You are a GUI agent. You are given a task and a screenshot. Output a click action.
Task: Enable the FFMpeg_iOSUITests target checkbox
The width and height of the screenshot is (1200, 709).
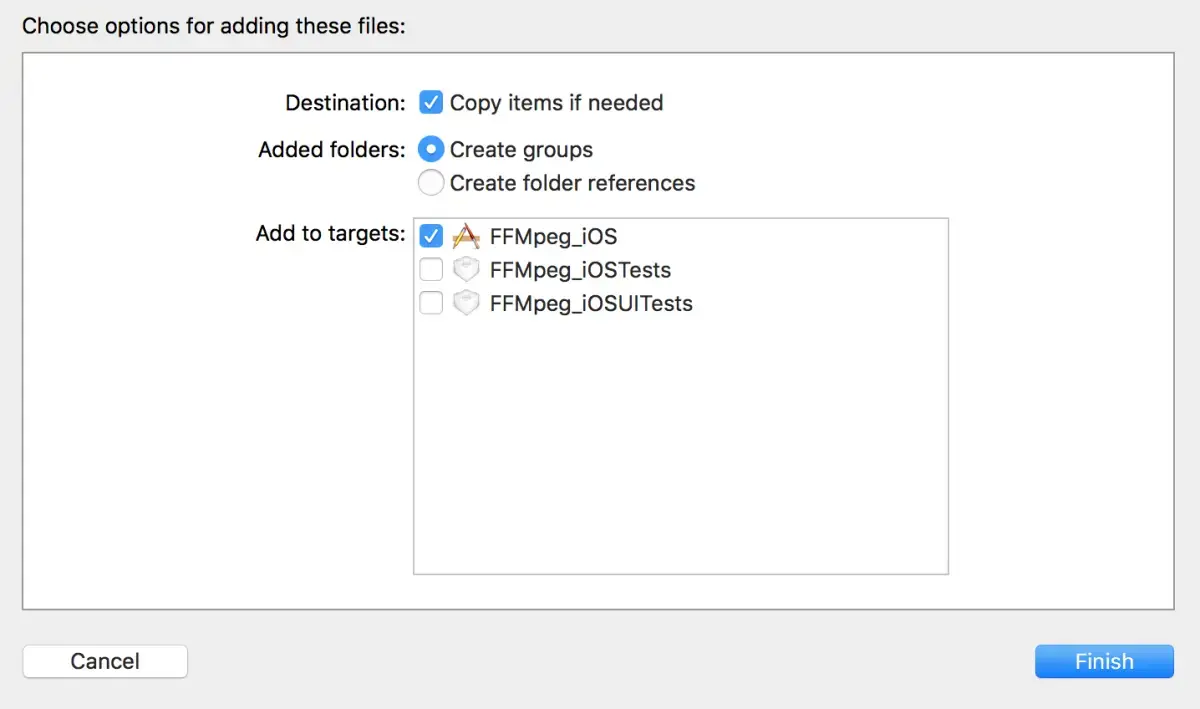431,303
